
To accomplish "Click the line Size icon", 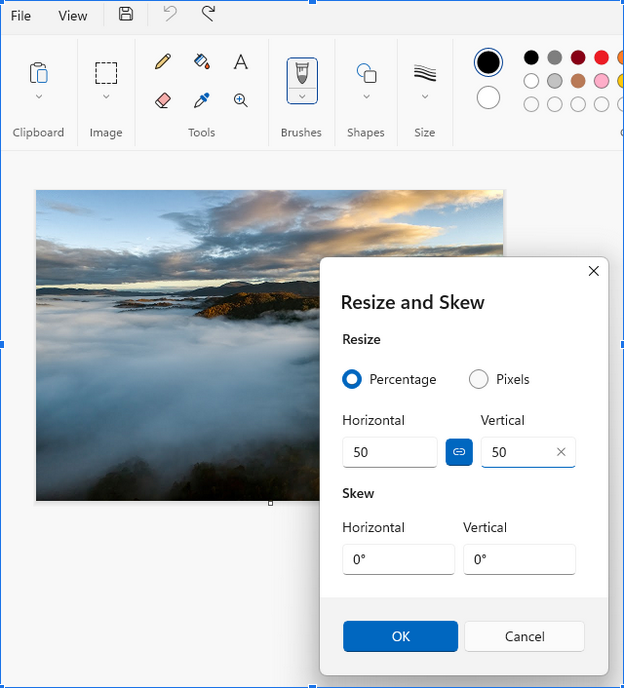I will click(425, 73).
